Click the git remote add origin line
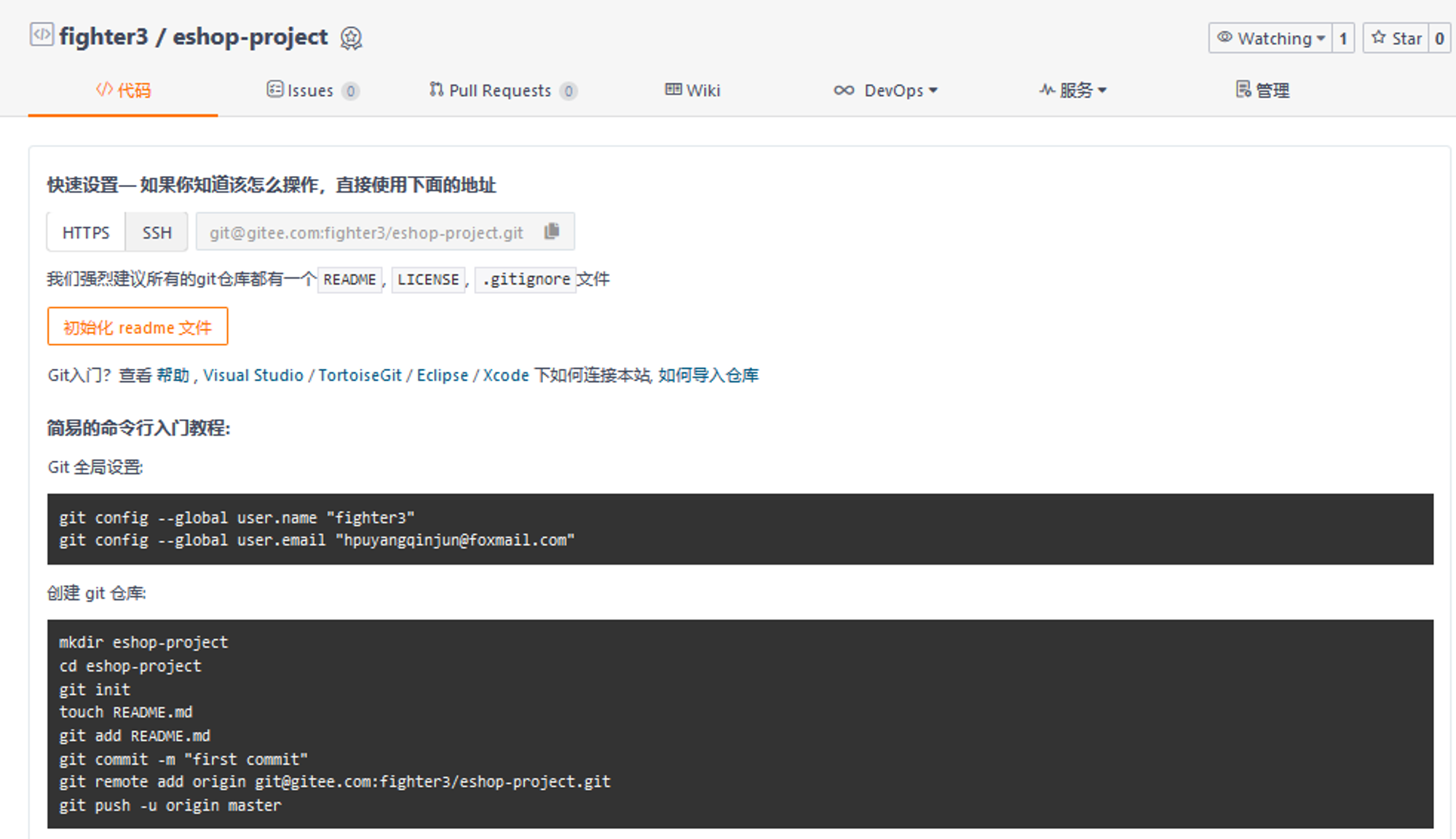1456x839 pixels. pyautogui.click(x=335, y=782)
